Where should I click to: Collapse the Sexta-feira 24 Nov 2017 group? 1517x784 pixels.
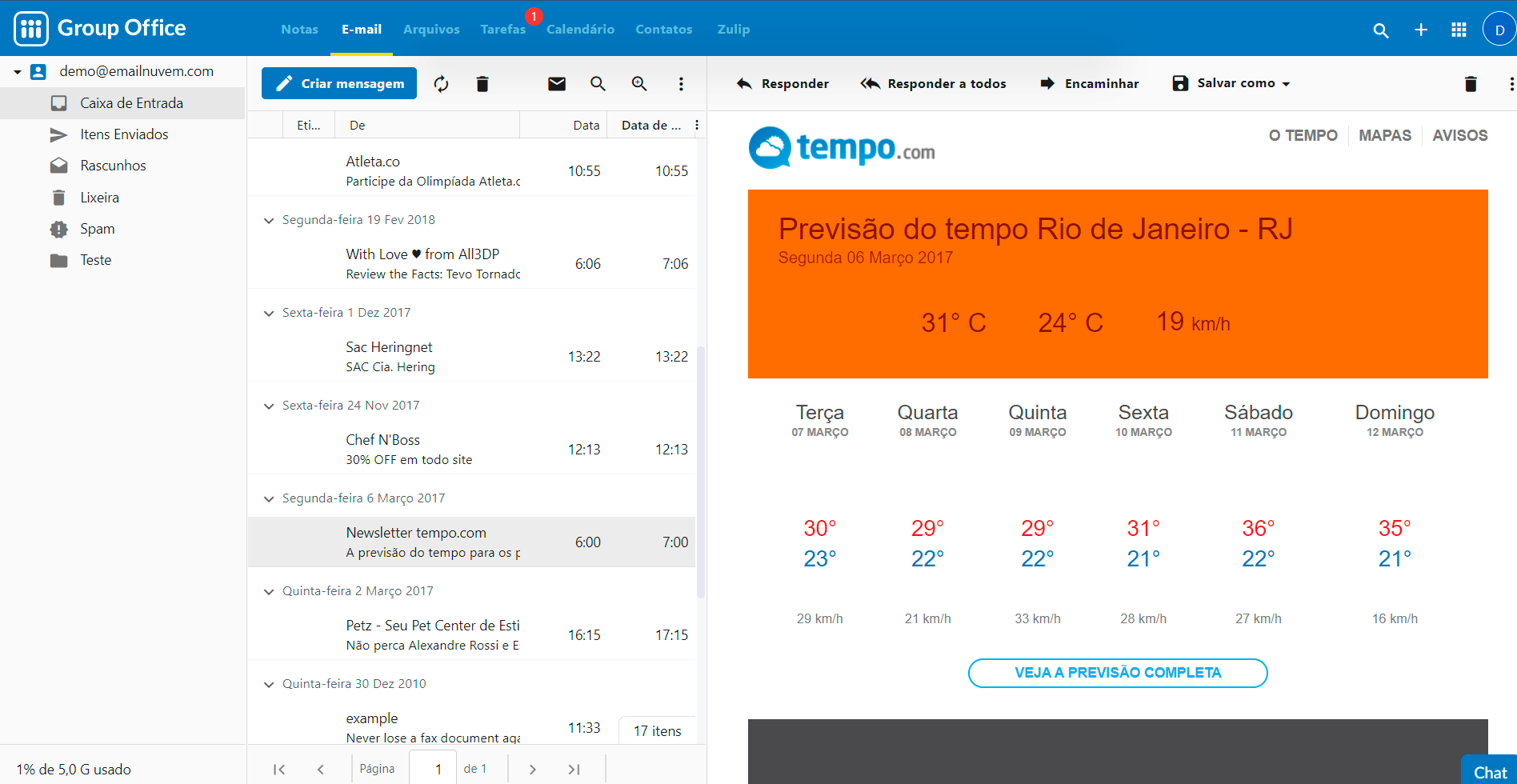pos(269,406)
